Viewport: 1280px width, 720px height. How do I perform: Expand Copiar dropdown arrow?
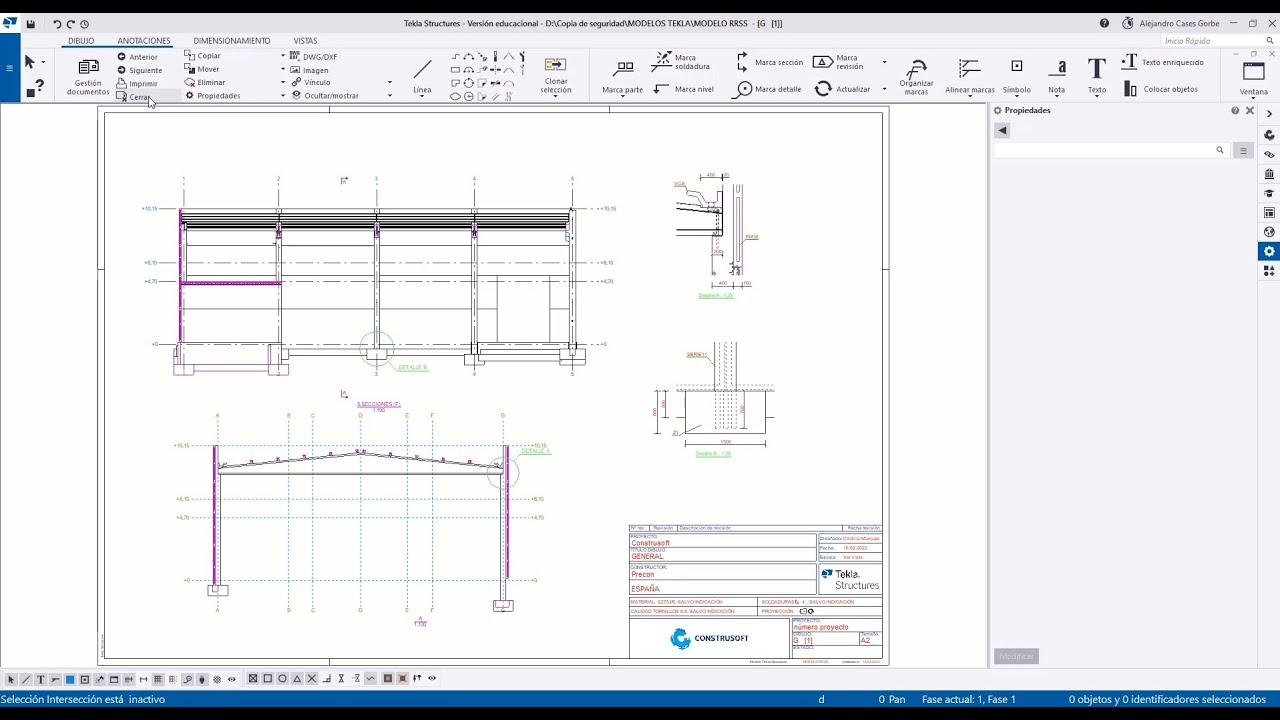(283, 56)
